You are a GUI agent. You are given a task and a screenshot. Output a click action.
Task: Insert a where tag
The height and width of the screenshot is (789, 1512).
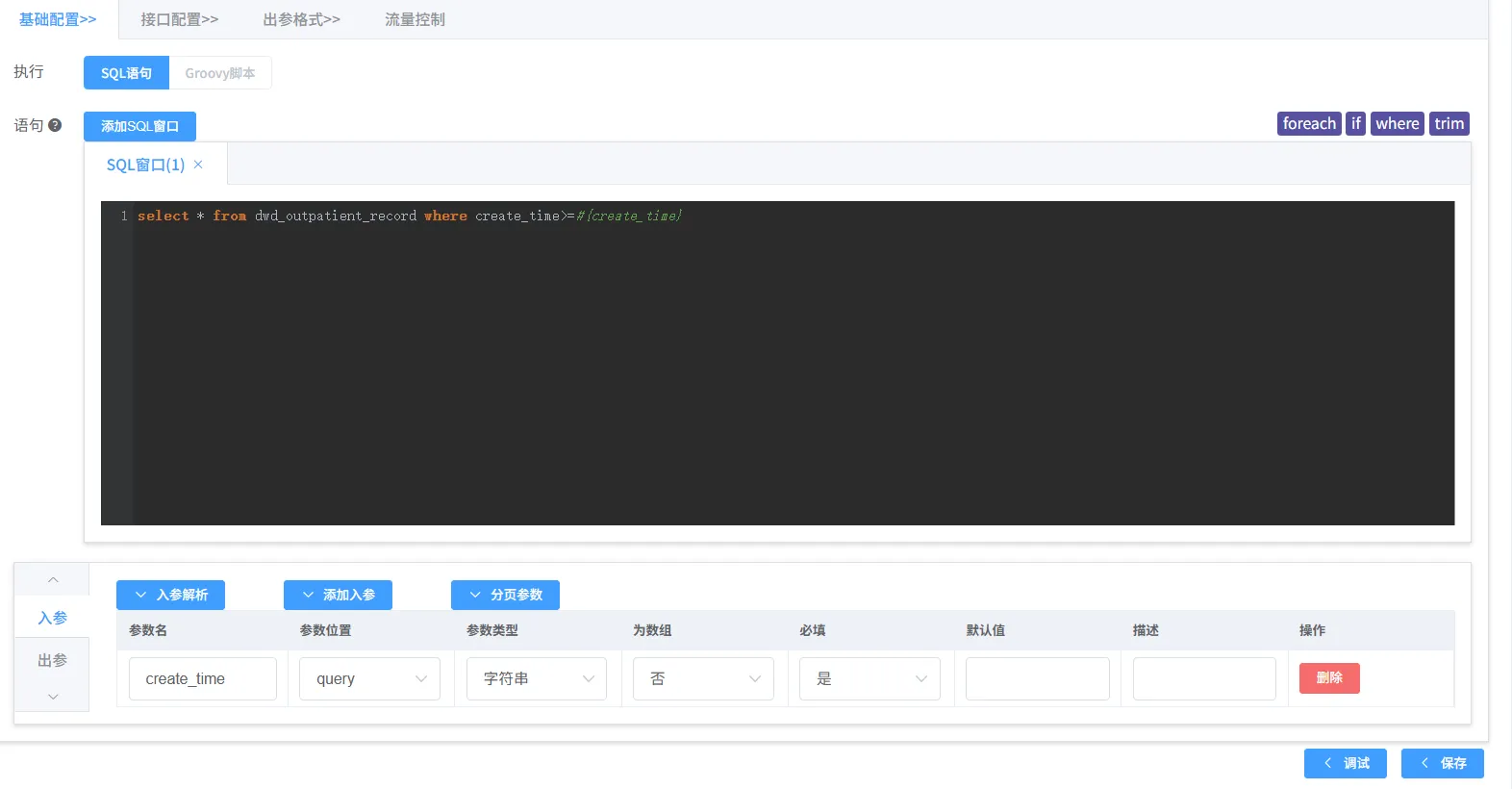pos(1398,123)
